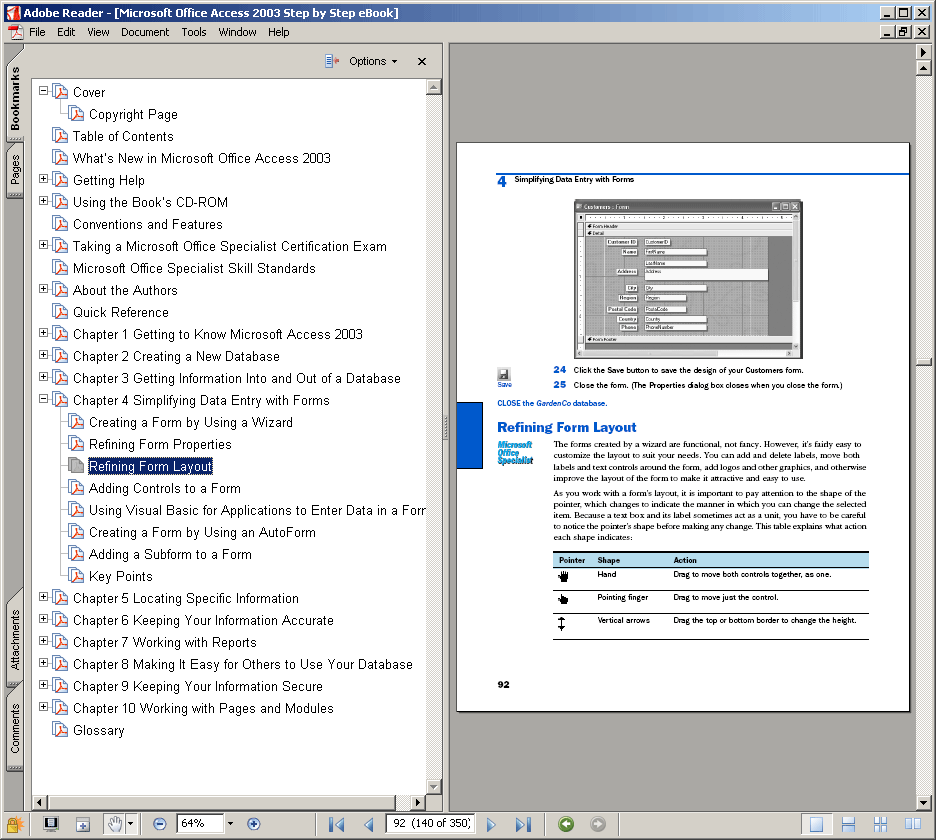Click the page insert icon in status bar

click(x=83, y=824)
